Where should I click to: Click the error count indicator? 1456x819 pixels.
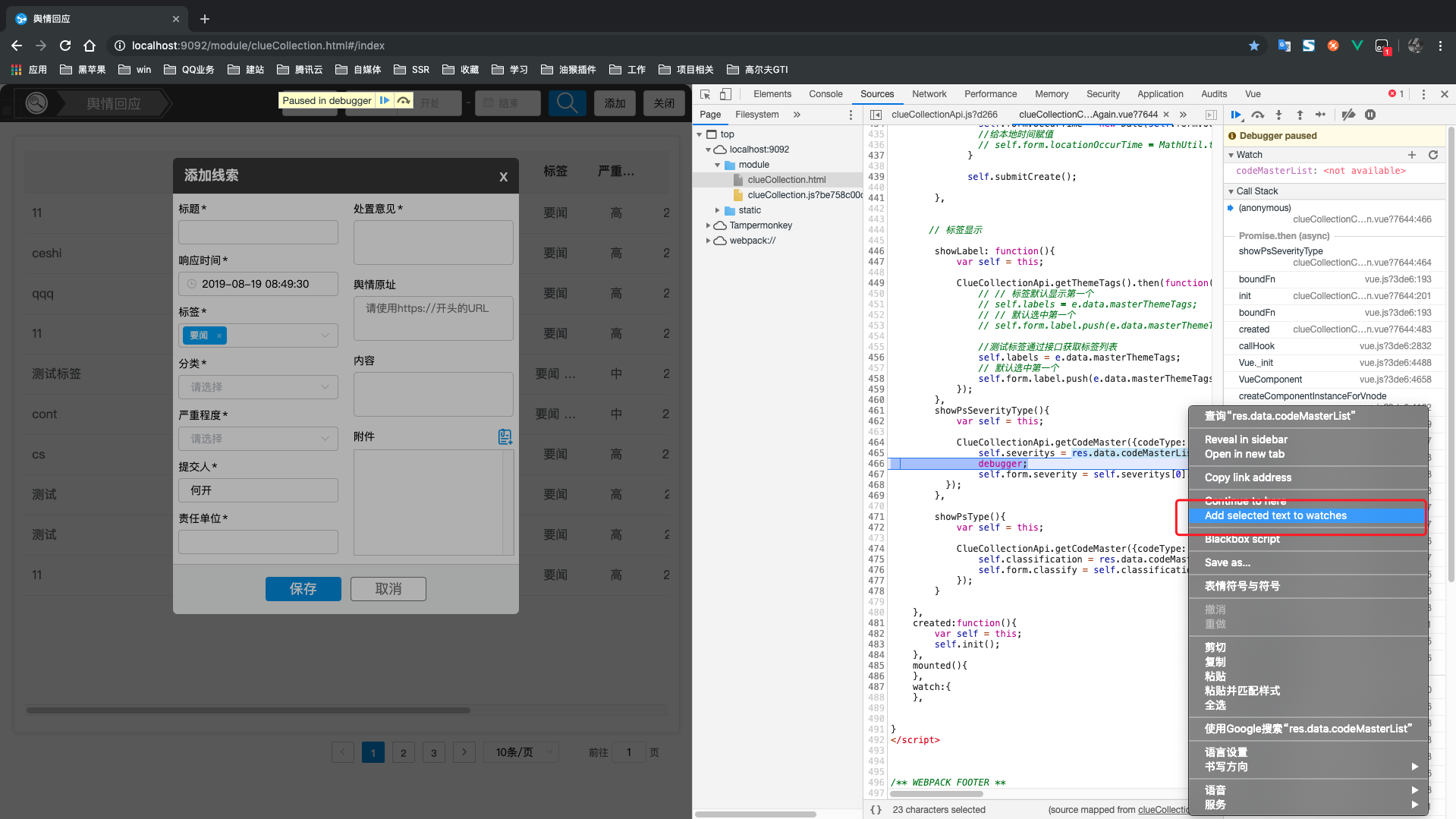point(1396,94)
